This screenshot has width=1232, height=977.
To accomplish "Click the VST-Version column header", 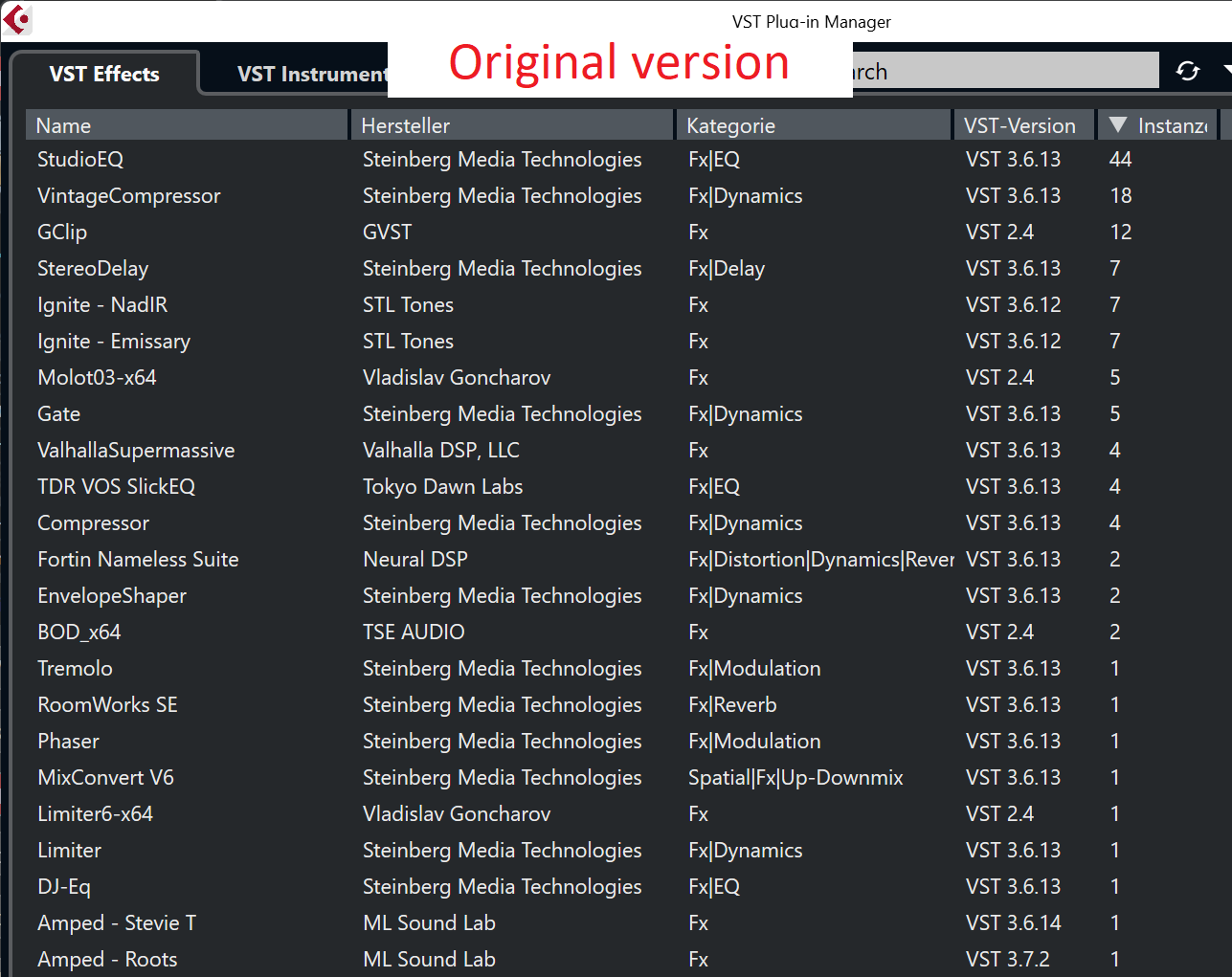I will tap(1020, 125).
